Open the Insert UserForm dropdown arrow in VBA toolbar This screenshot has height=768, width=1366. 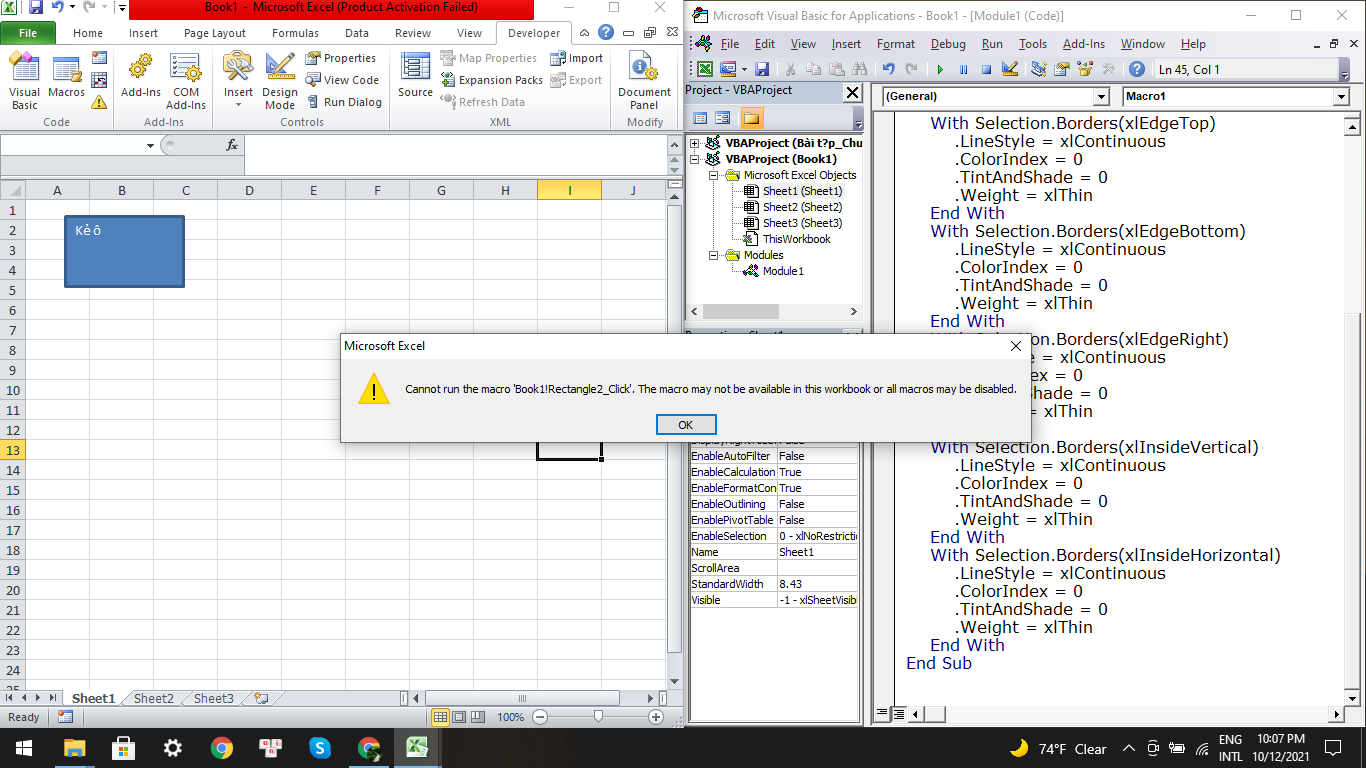tap(742, 69)
